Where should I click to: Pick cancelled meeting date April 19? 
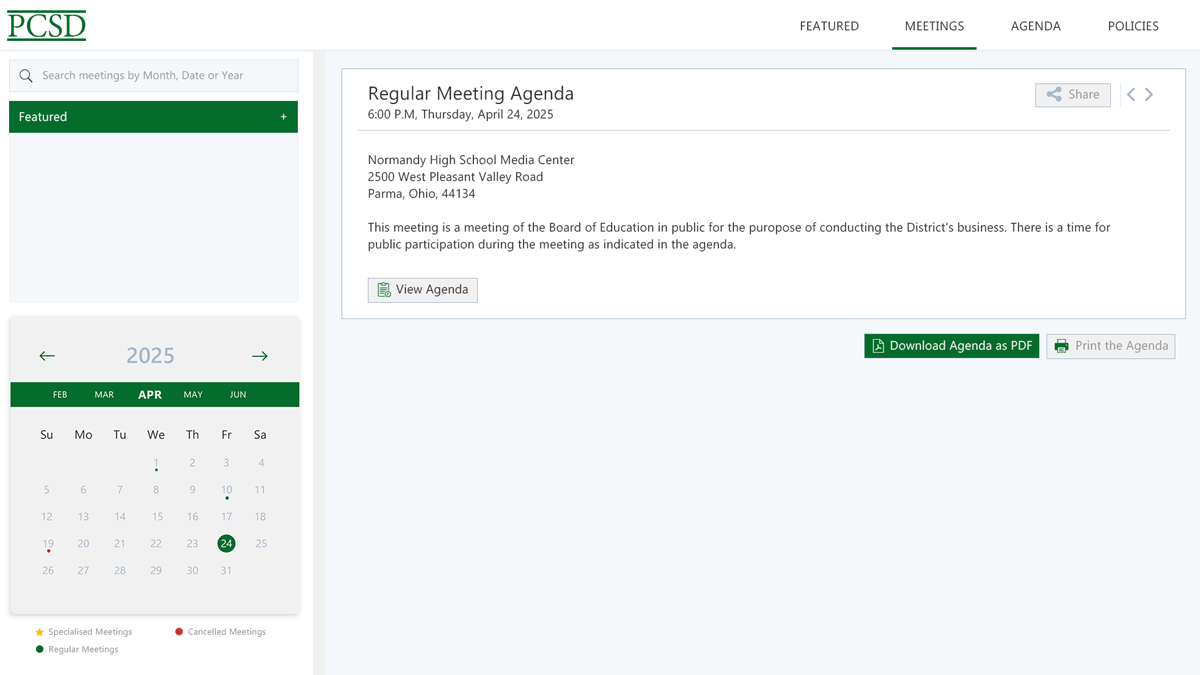[47, 544]
